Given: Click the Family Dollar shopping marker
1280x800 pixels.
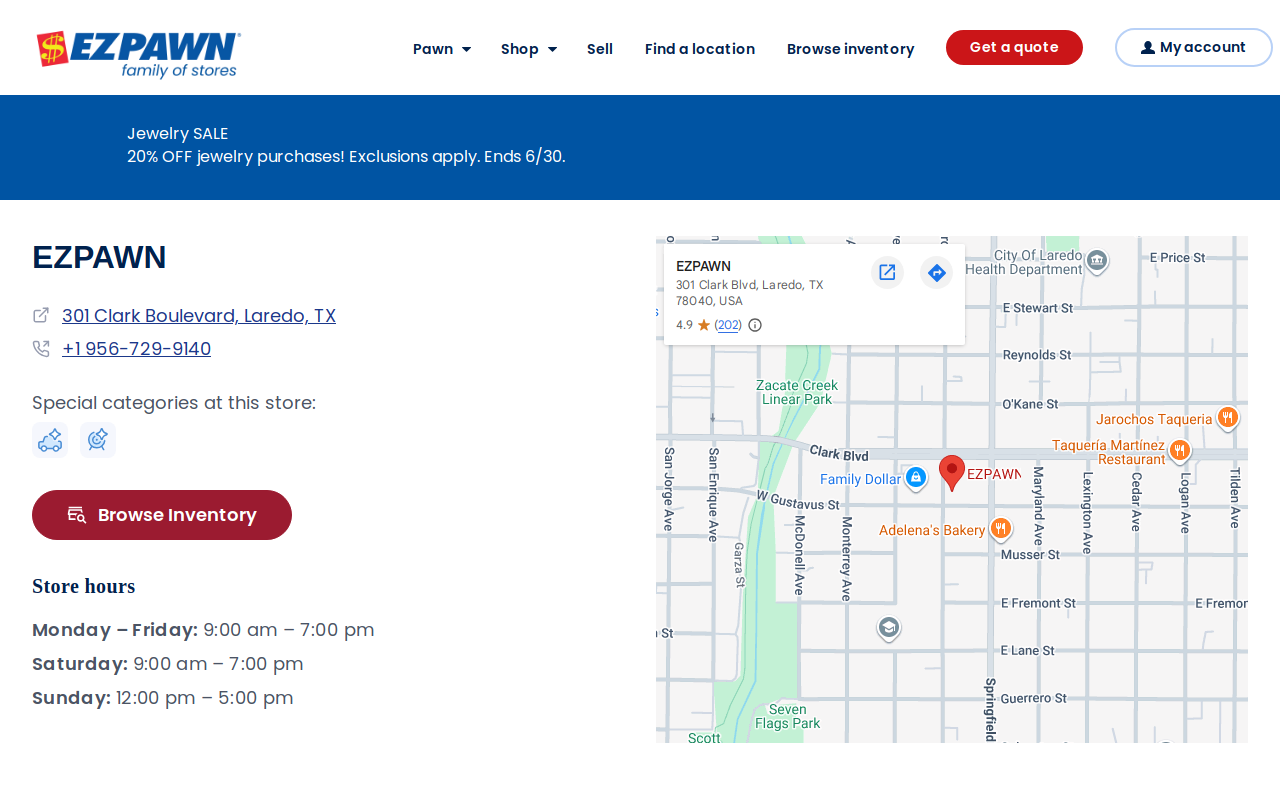Looking at the screenshot, I should tap(916, 478).
